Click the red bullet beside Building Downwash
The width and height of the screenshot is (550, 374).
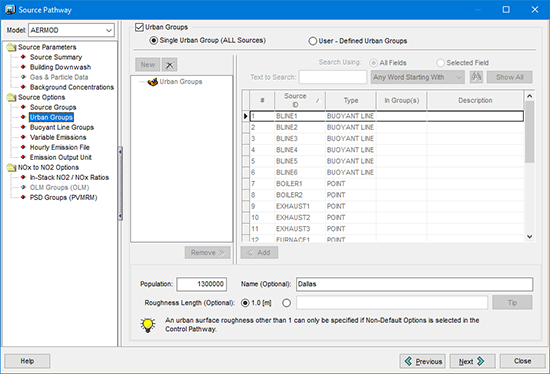pos(23,67)
